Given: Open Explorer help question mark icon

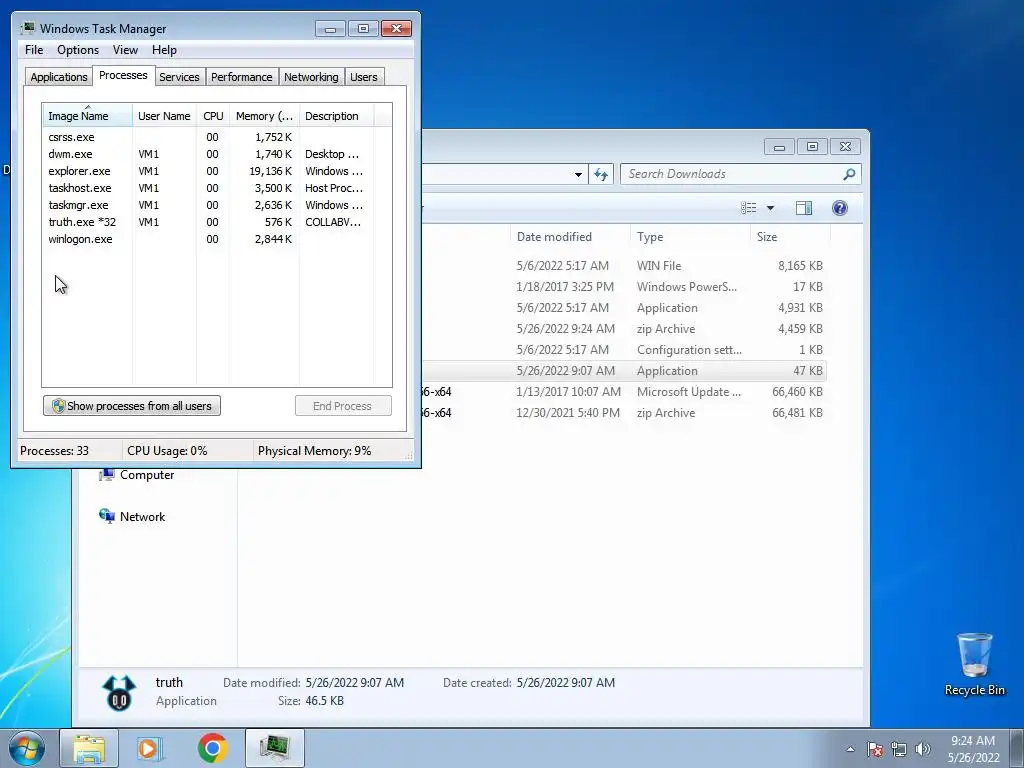Looking at the screenshot, I should click(x=840, y=208).
